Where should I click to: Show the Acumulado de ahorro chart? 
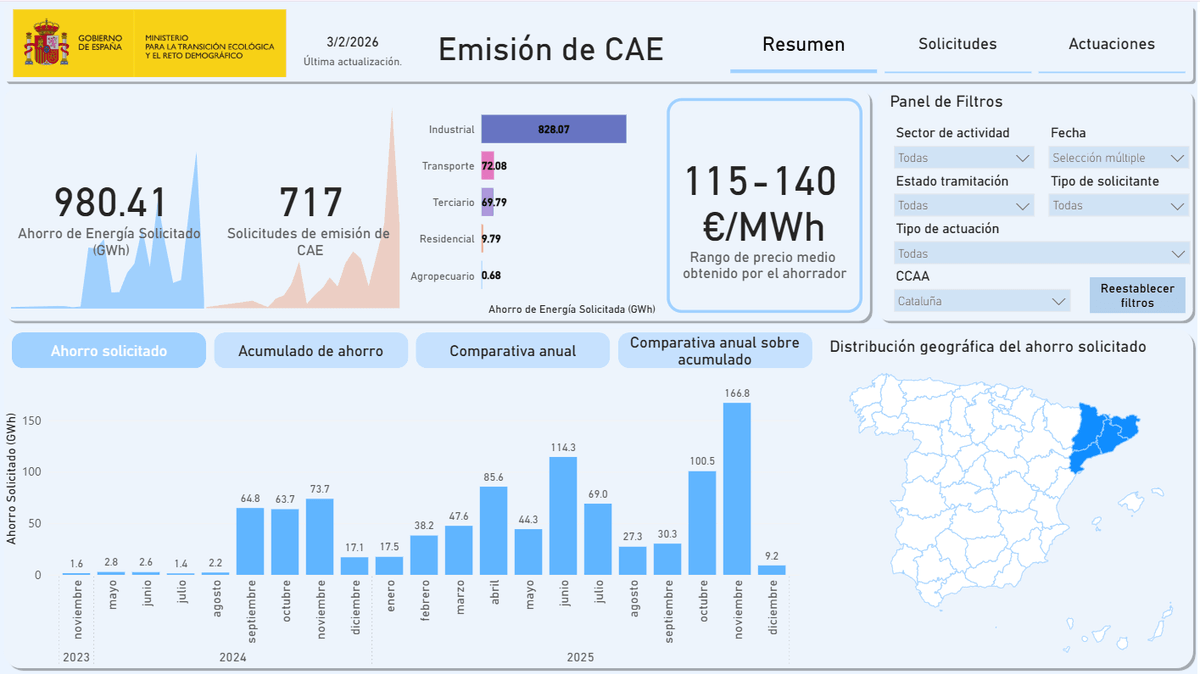(311, 351)
